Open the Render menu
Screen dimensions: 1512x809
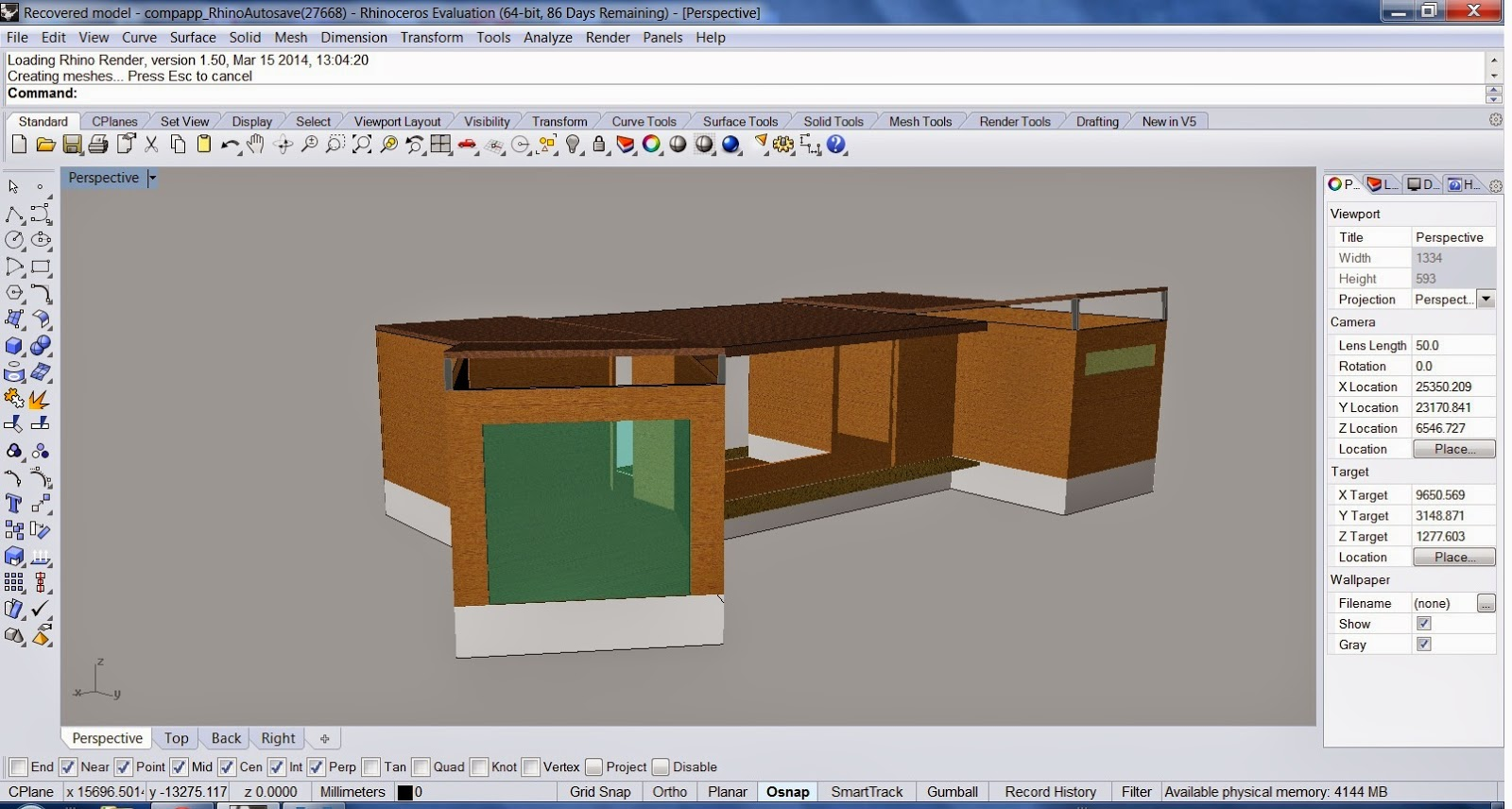click(608, 38)
